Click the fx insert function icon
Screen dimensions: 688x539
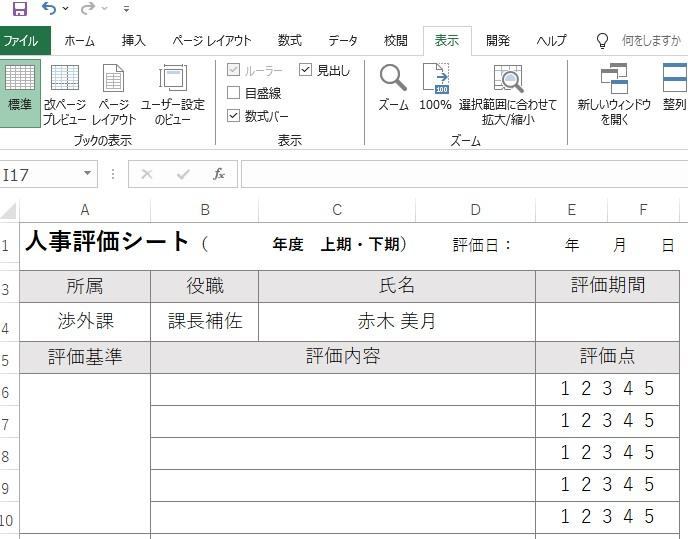coord(219,174)
